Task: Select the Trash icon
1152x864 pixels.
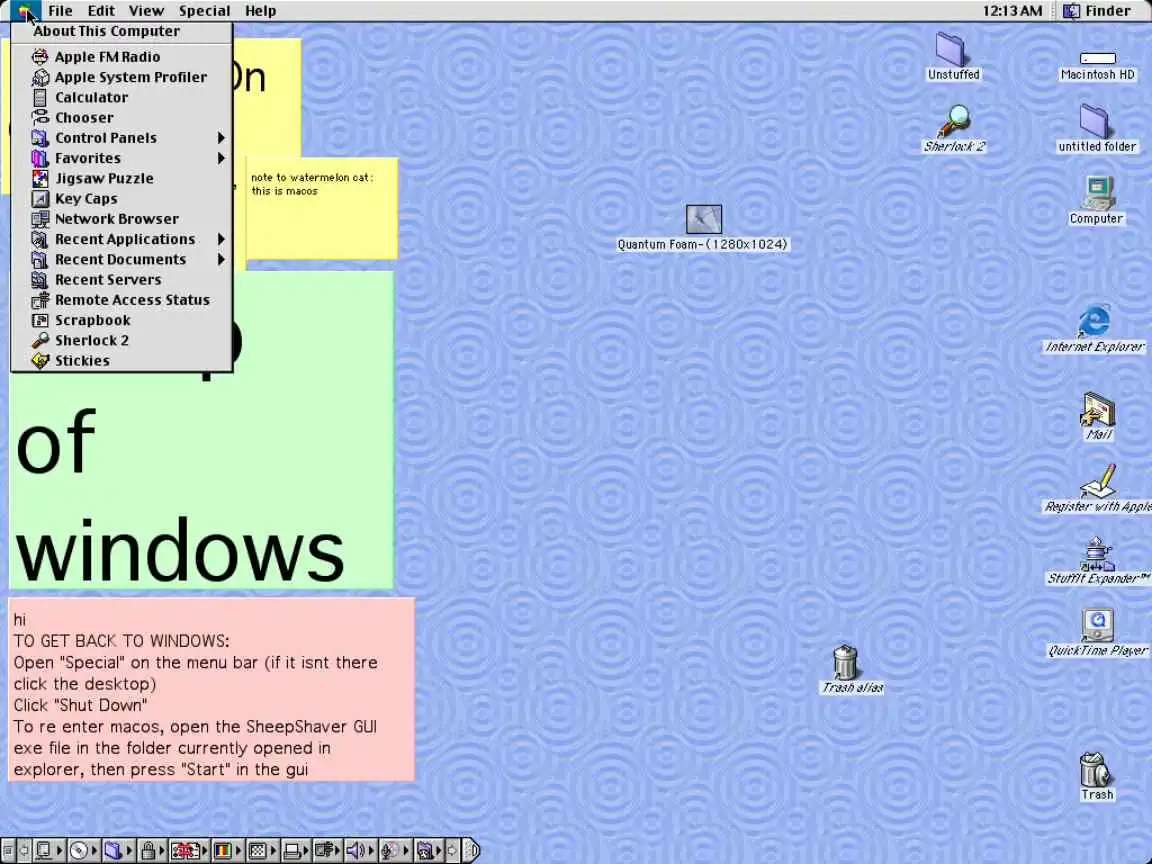Action: 1096,777
